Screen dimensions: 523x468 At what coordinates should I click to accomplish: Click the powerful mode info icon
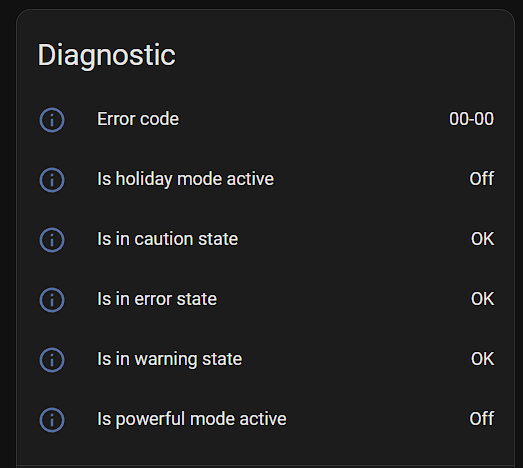coord(52,420)
